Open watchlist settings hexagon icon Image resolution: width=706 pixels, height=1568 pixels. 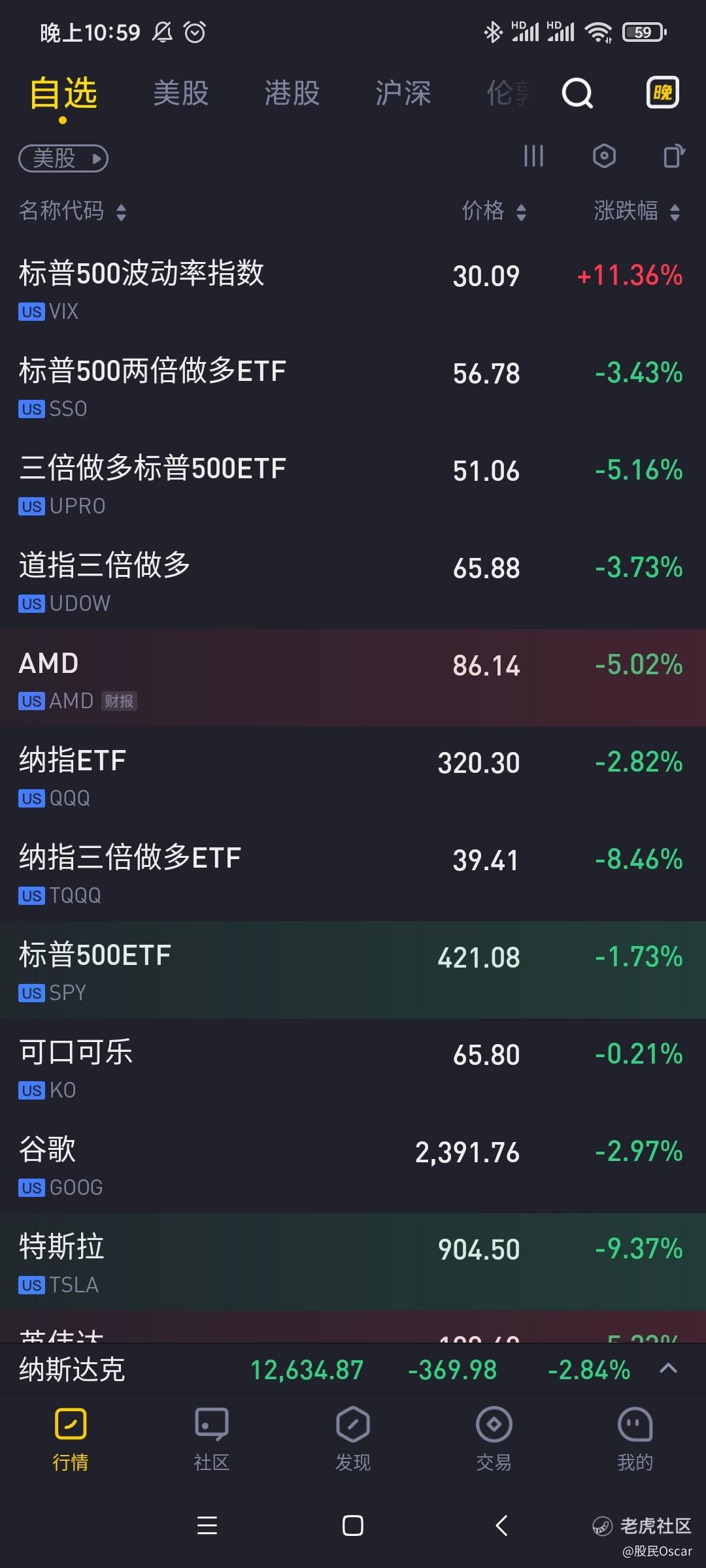coord(604,157)
